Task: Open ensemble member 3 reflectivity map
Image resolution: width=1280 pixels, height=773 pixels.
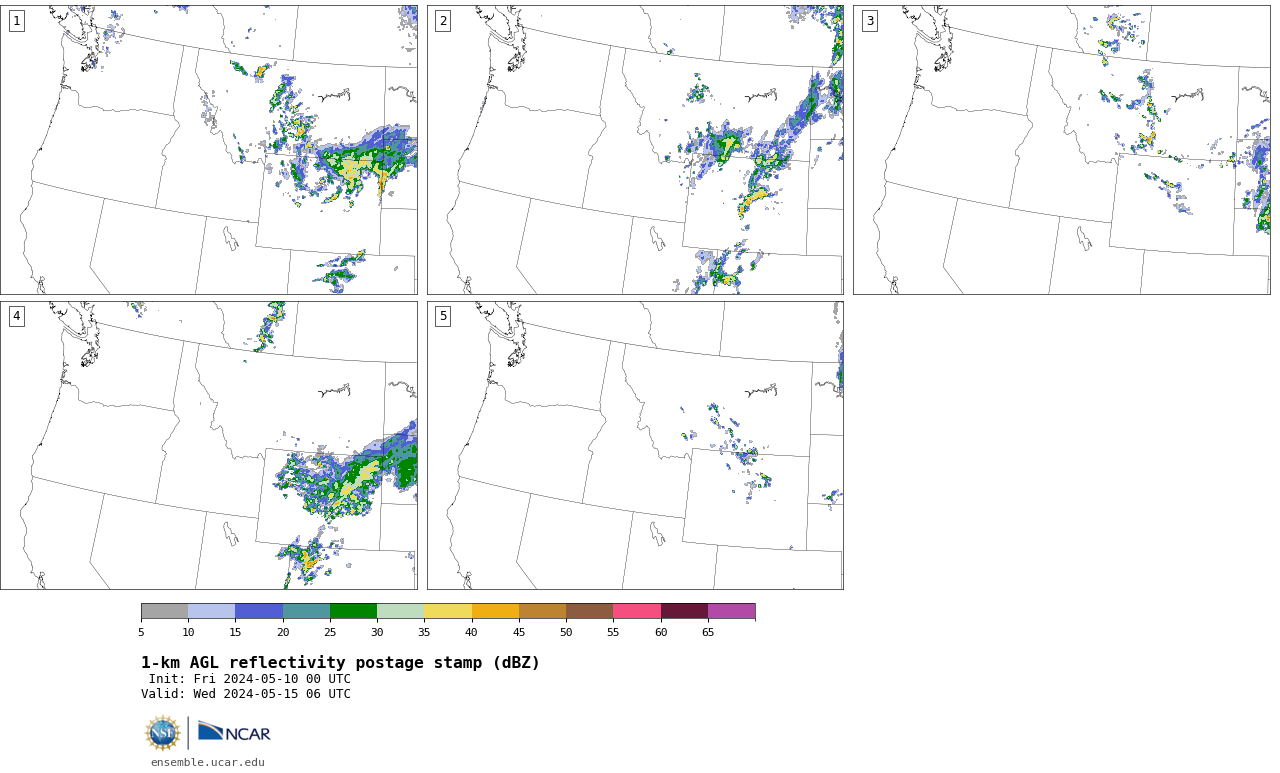Action: pos(1062,150)
